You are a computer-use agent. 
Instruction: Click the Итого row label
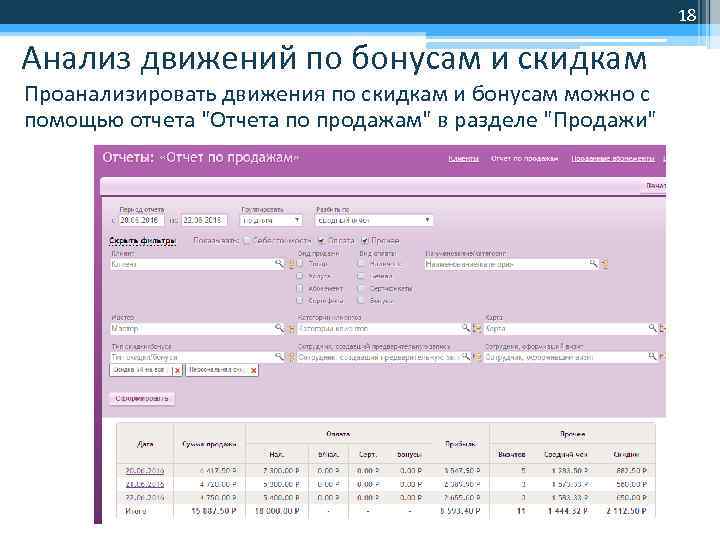[136, 511]
